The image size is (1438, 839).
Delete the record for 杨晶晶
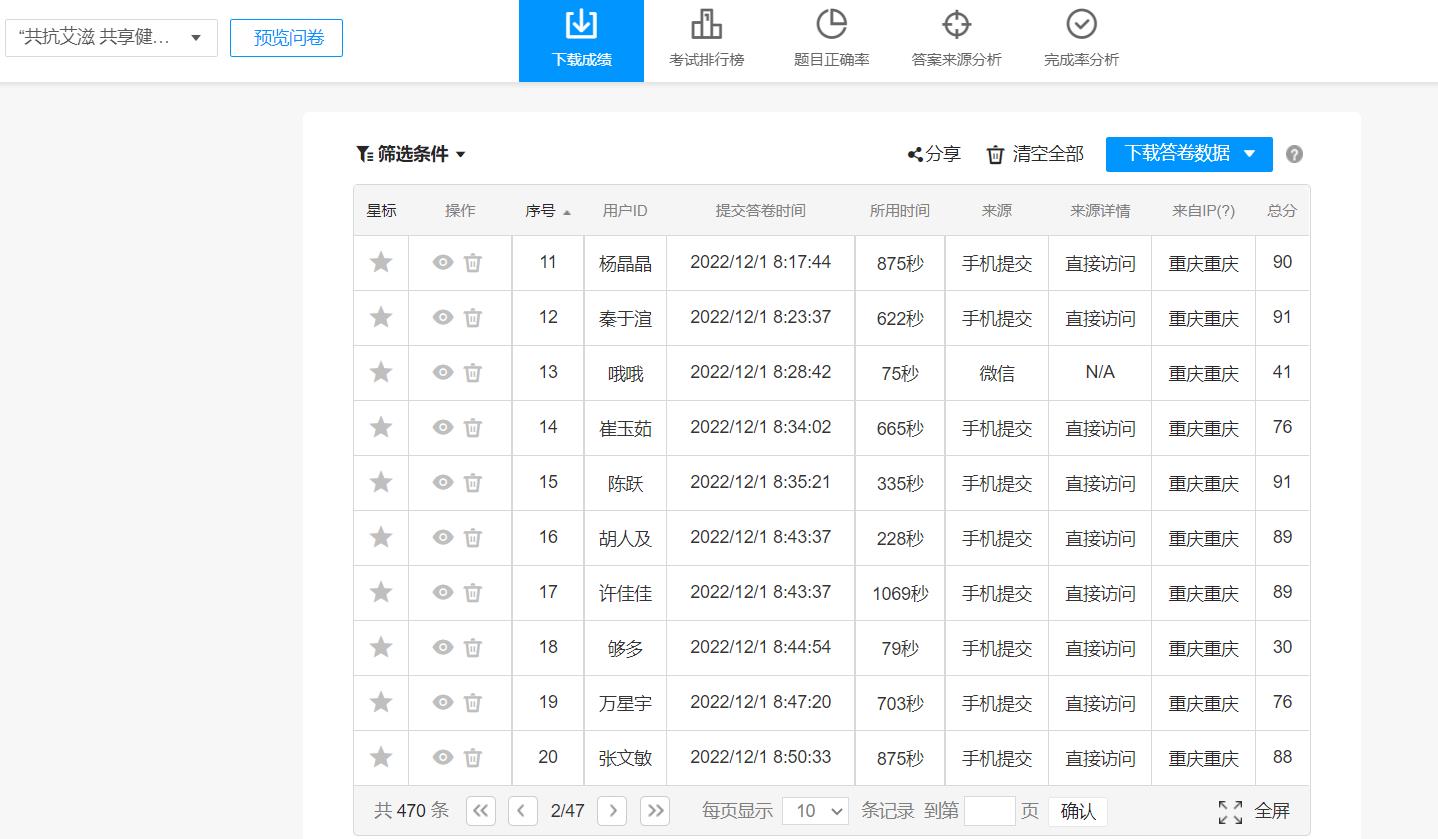point(473,263)
